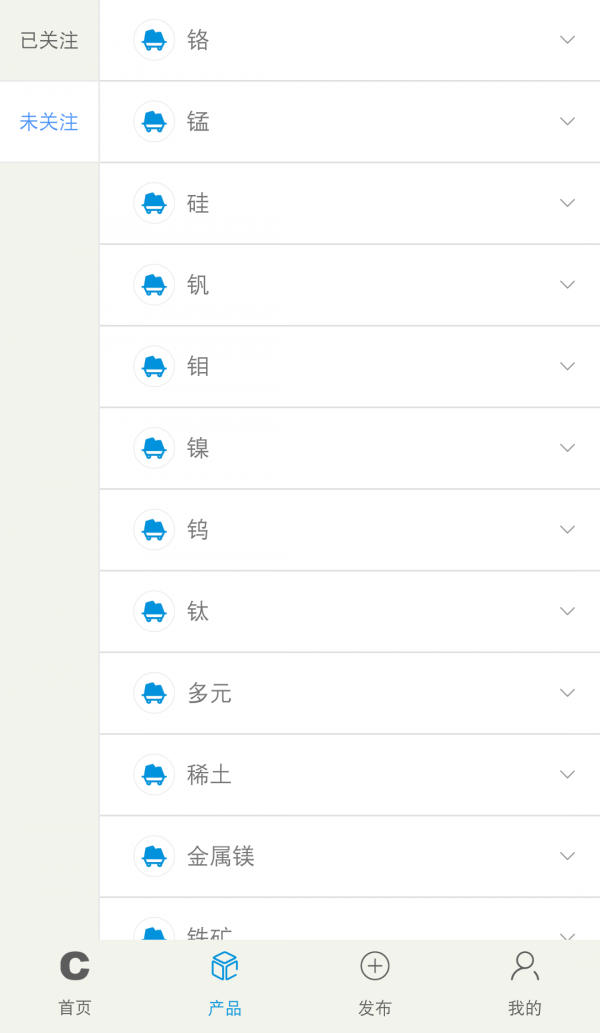Switch to the 已关注 tab
This screenshot has height=1033, width=600.
point(49,41)
